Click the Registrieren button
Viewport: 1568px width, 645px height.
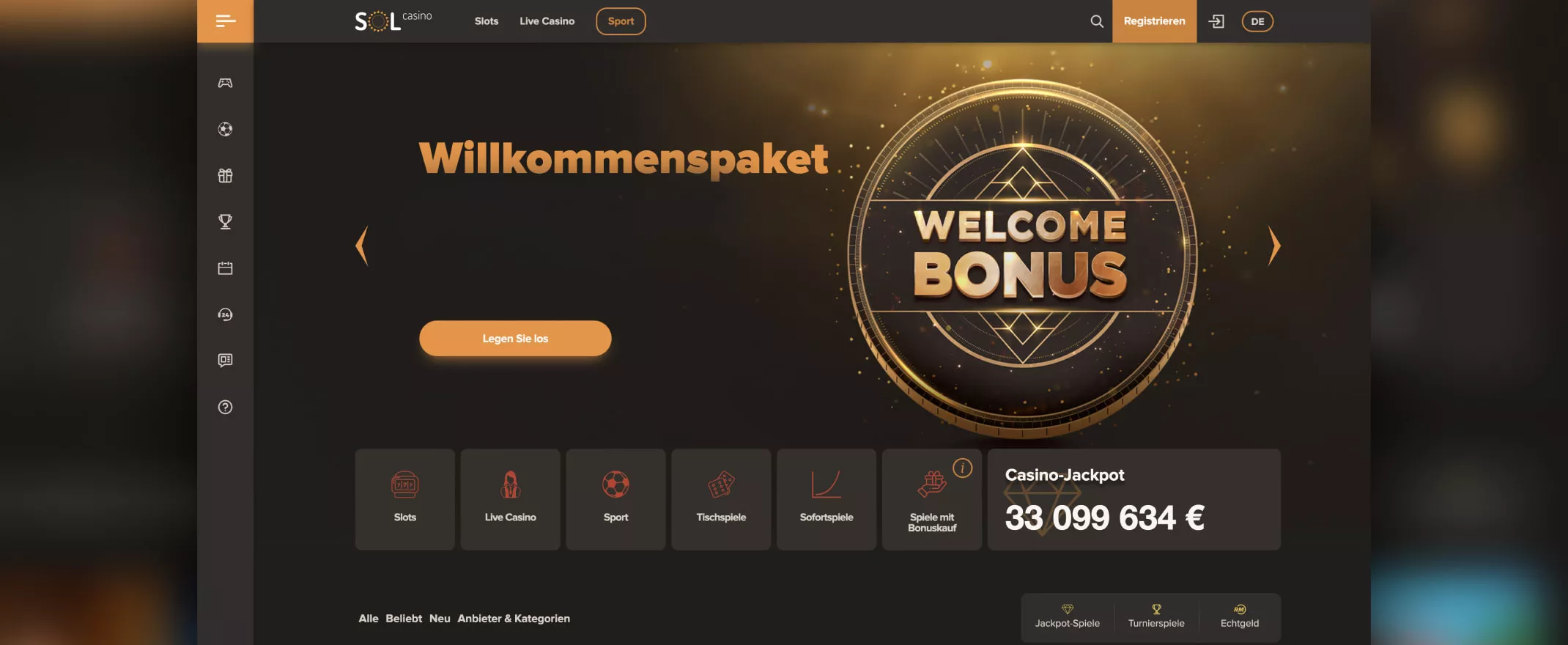click(x=1154, y=21)
